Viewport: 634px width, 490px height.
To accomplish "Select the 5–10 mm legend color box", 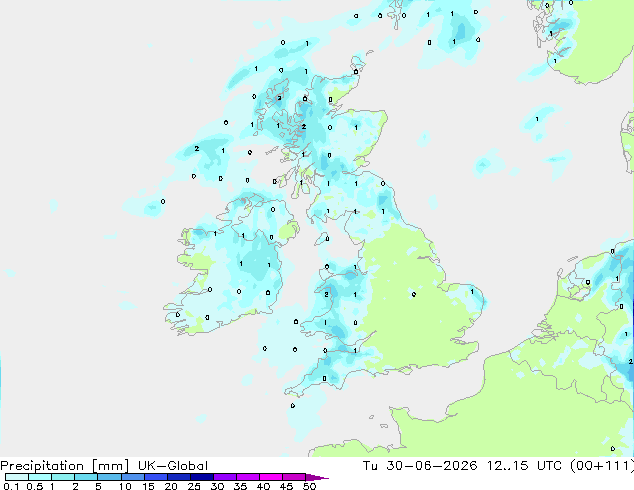I will pyautogui.click(x=109, y=477).
